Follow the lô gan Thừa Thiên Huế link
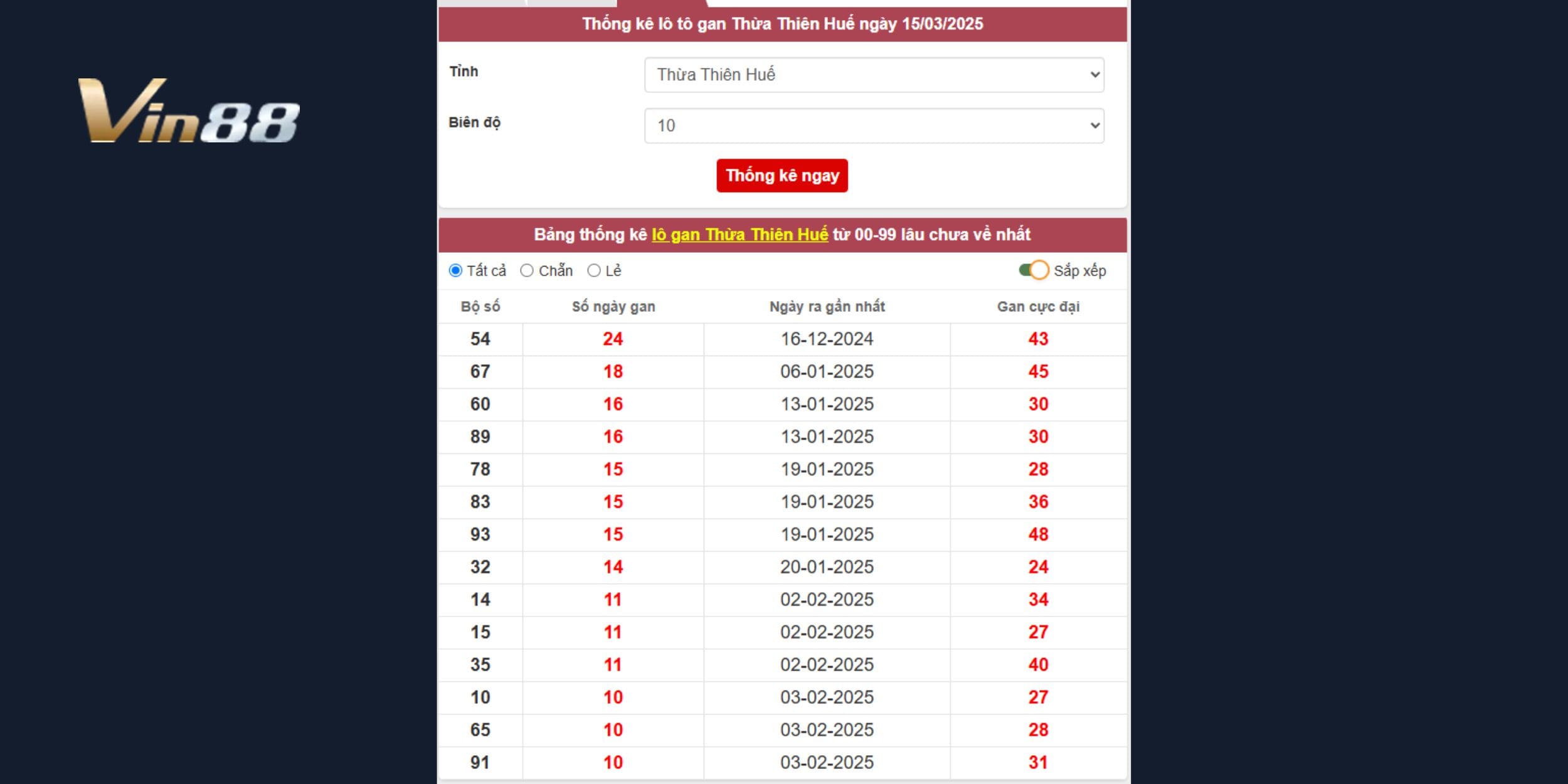This screenshot has width=1568, height=784. click(740, 235)
